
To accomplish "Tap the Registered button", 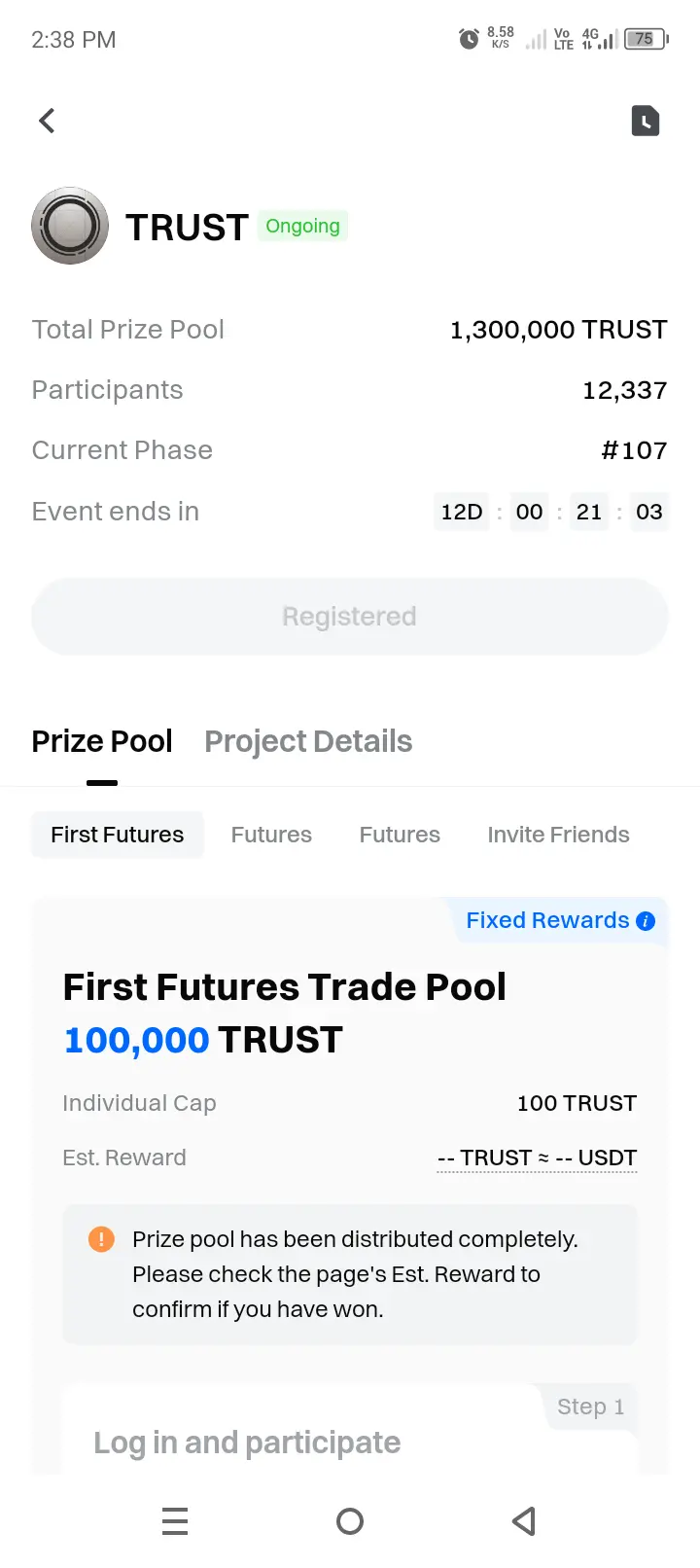I will pos(350,617).
